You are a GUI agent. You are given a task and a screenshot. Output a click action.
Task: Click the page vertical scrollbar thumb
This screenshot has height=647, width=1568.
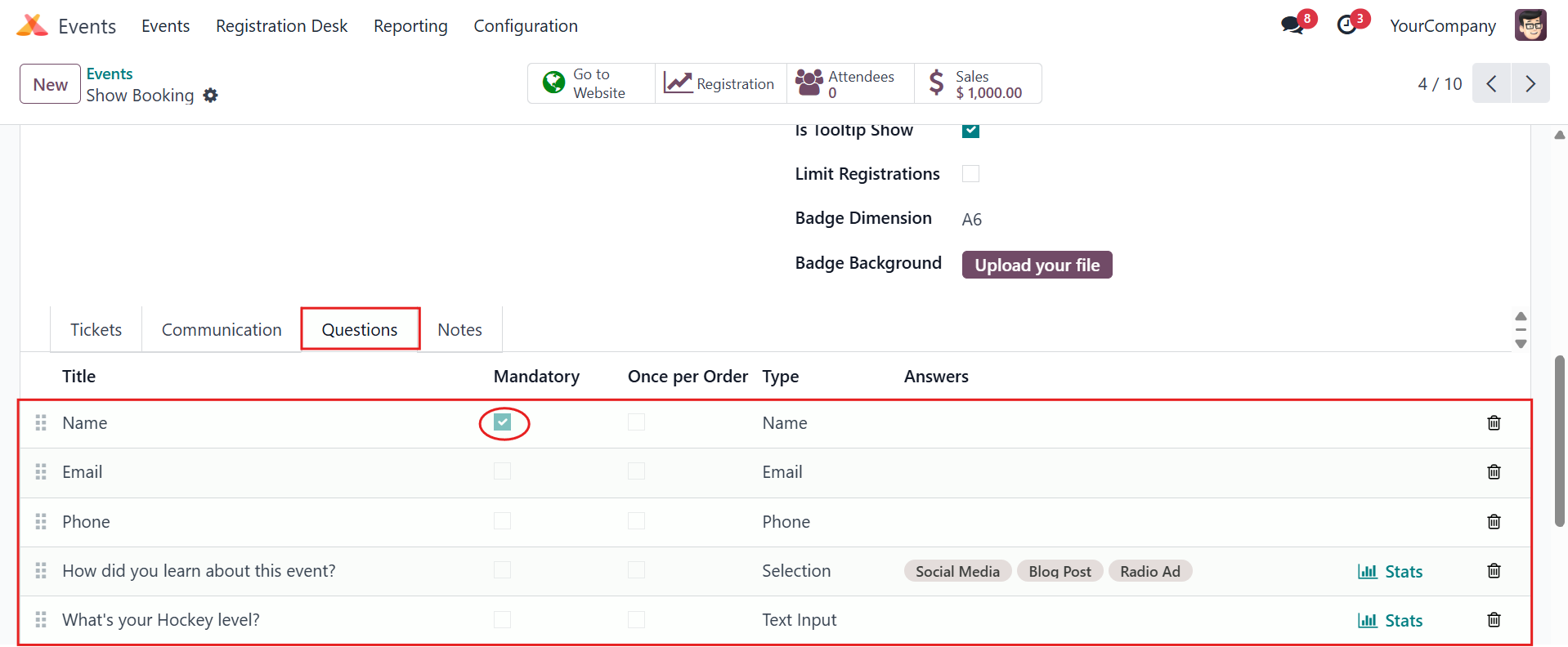[1559, 441]
